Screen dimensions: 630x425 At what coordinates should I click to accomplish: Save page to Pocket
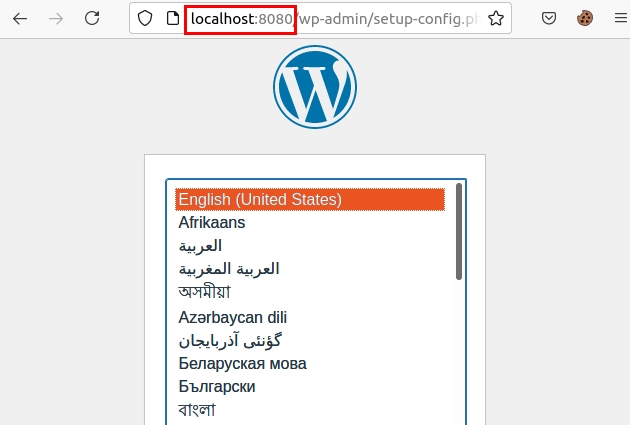click(549, 18)
